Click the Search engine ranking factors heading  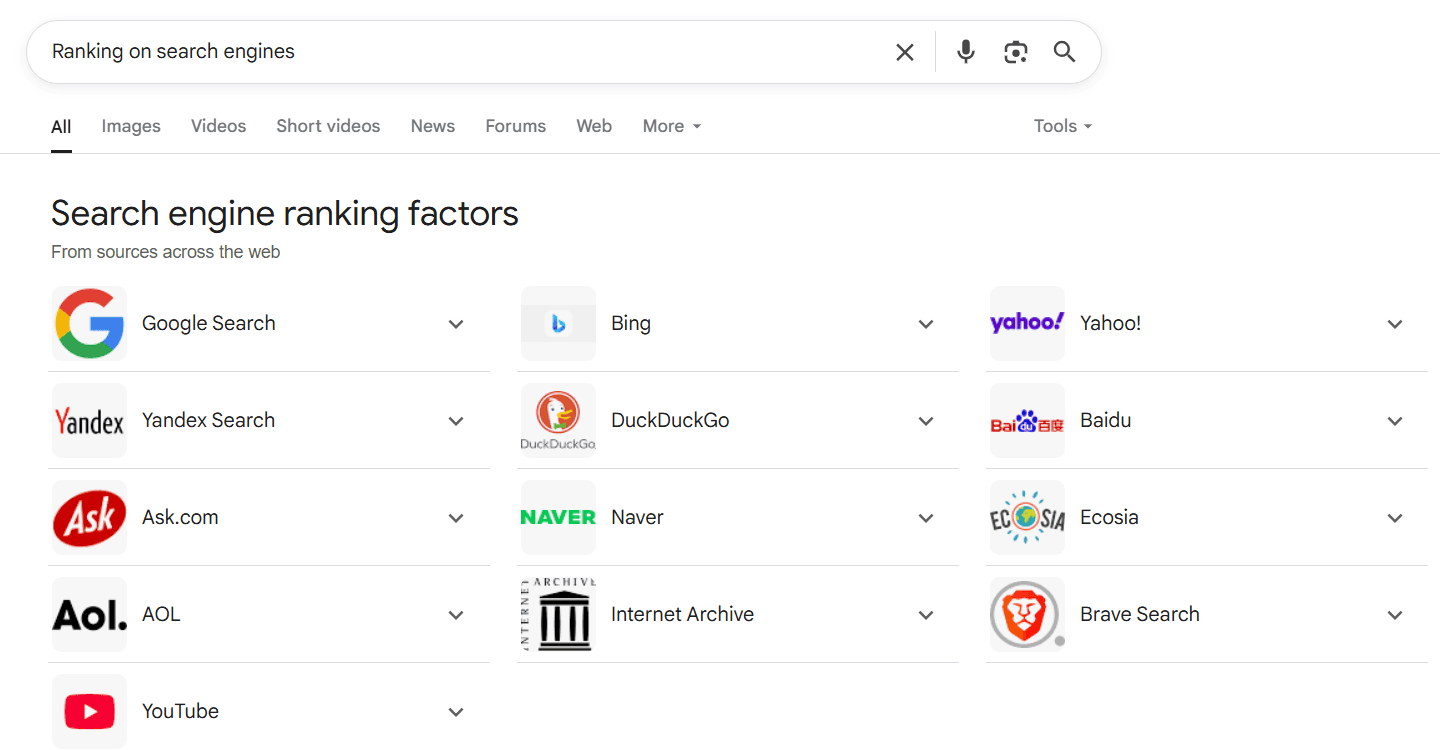click(285, 214)
